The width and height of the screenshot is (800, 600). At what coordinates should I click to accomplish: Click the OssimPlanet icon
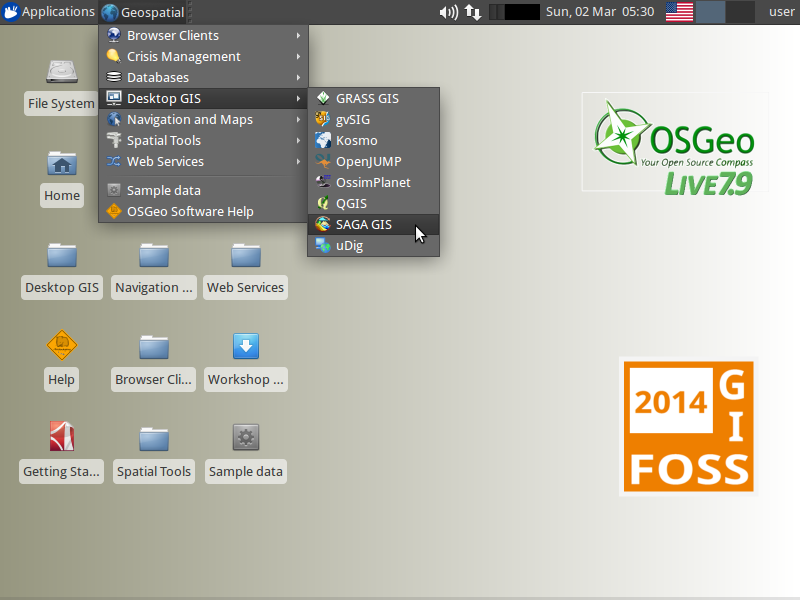322,182
